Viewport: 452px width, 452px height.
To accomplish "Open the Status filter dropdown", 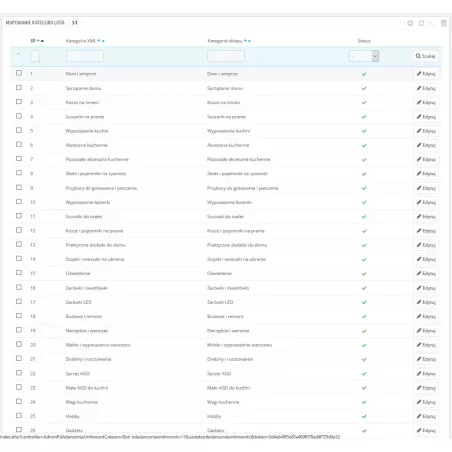I will [364, 56].
